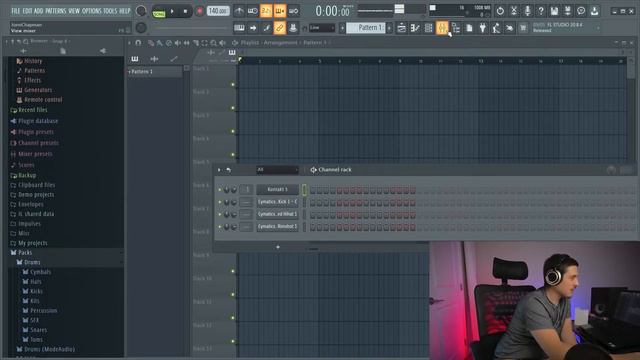The image size is (640, 360).
Task: Open Channel rack options menu arrow
Action: pos(219,170)
